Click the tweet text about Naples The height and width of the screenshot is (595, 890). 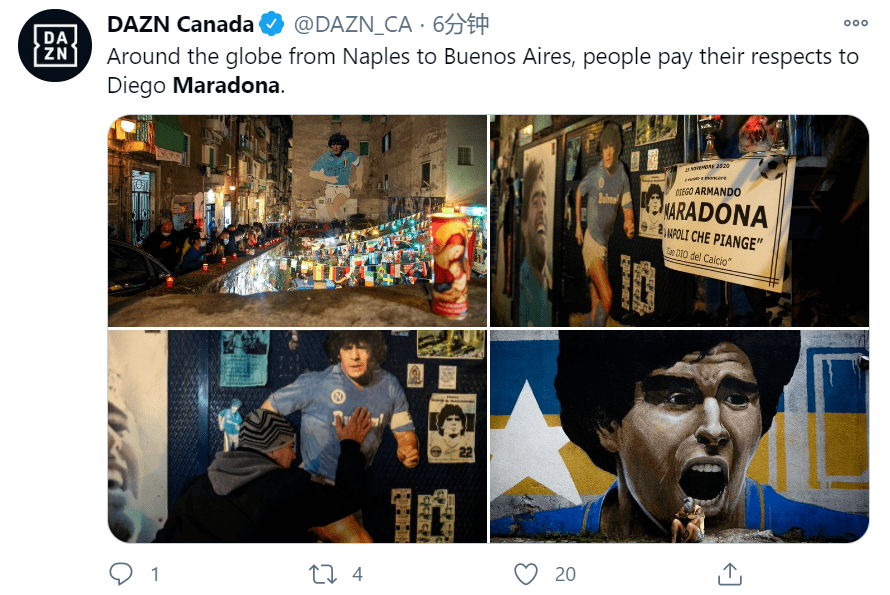[x=483, y=71]
